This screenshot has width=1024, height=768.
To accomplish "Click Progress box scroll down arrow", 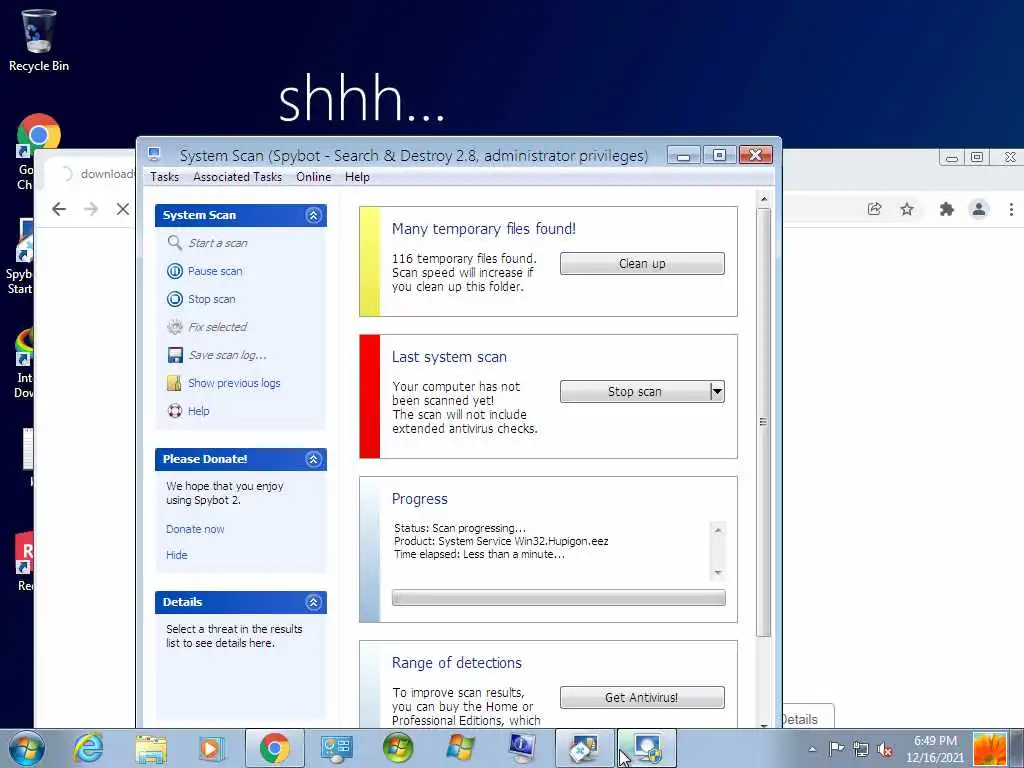I will tap(718, 573).
